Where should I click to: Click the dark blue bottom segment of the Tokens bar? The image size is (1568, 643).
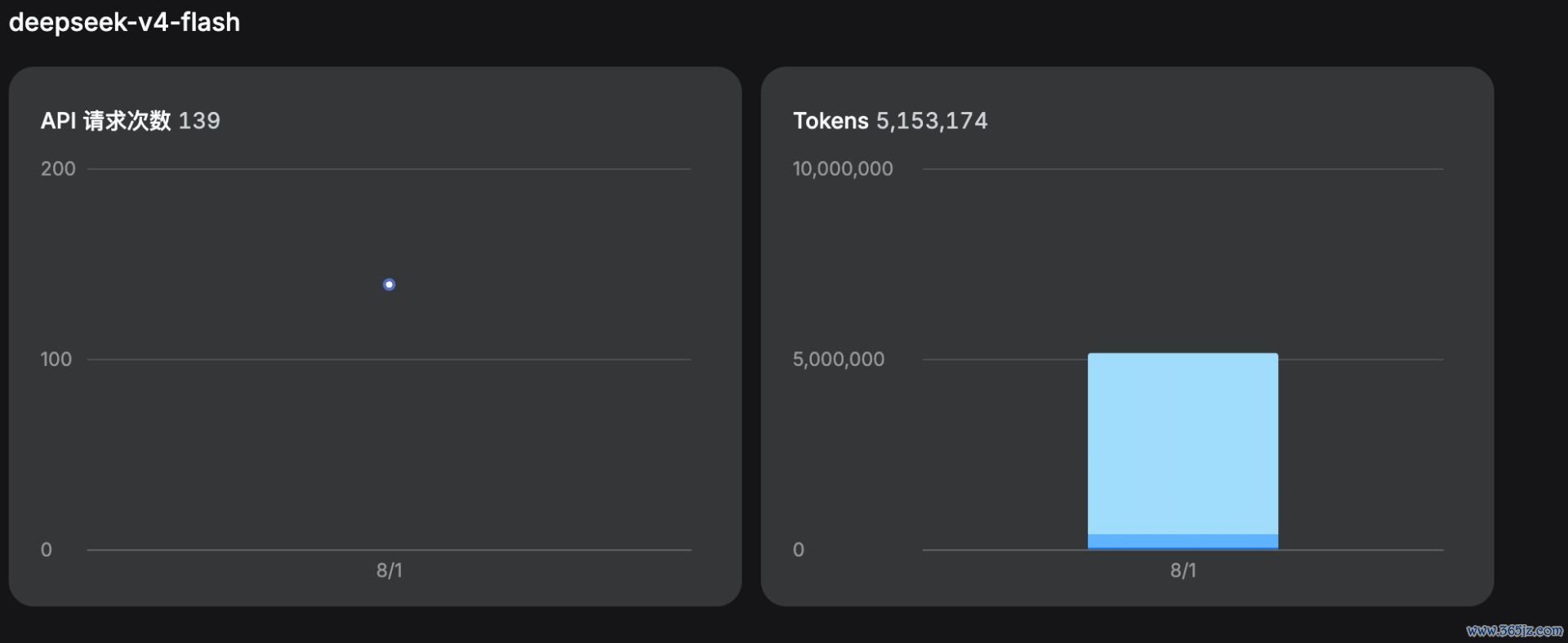(x=1183, y=542)
